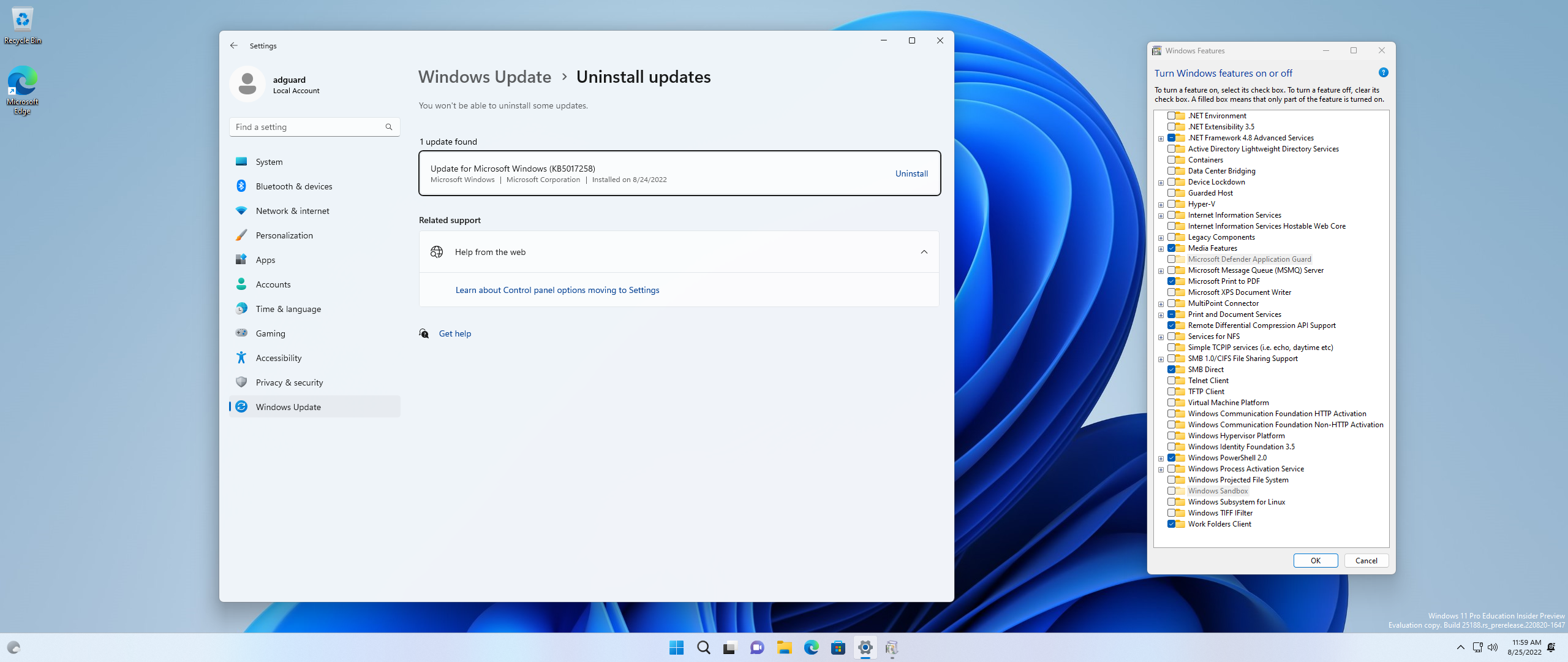Check Virtual Machine Platform checkbox
This screenshot has height=662, width=1568.
[1171, 402]
